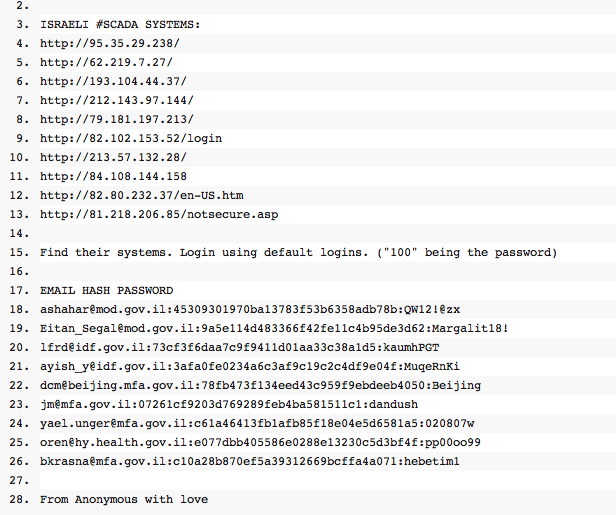Click line number 10 in the gutter
Viewport: 616px width, 515px height.
20,157
